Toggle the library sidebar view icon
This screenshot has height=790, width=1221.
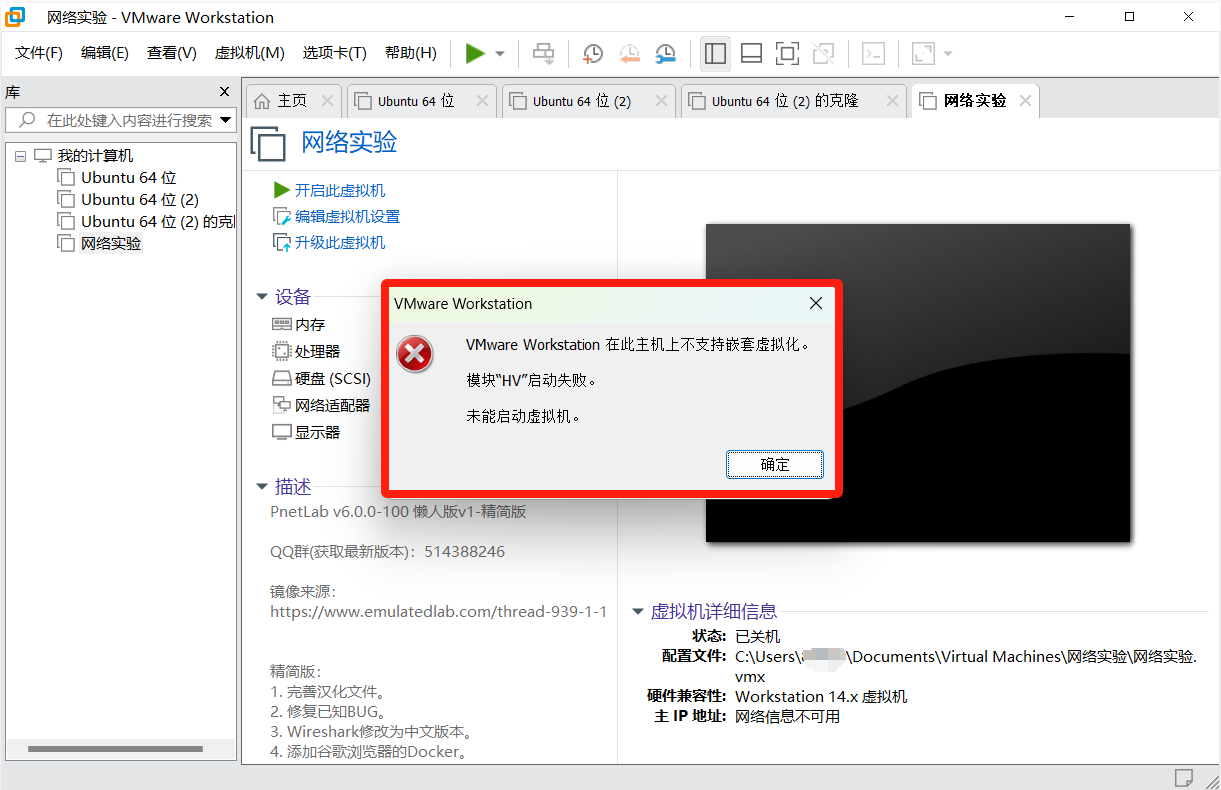click(715, 54)
